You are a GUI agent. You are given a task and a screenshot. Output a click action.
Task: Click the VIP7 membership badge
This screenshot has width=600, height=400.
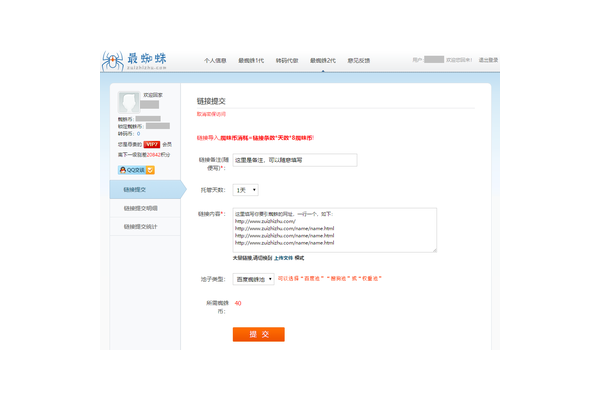coord(152,144)
